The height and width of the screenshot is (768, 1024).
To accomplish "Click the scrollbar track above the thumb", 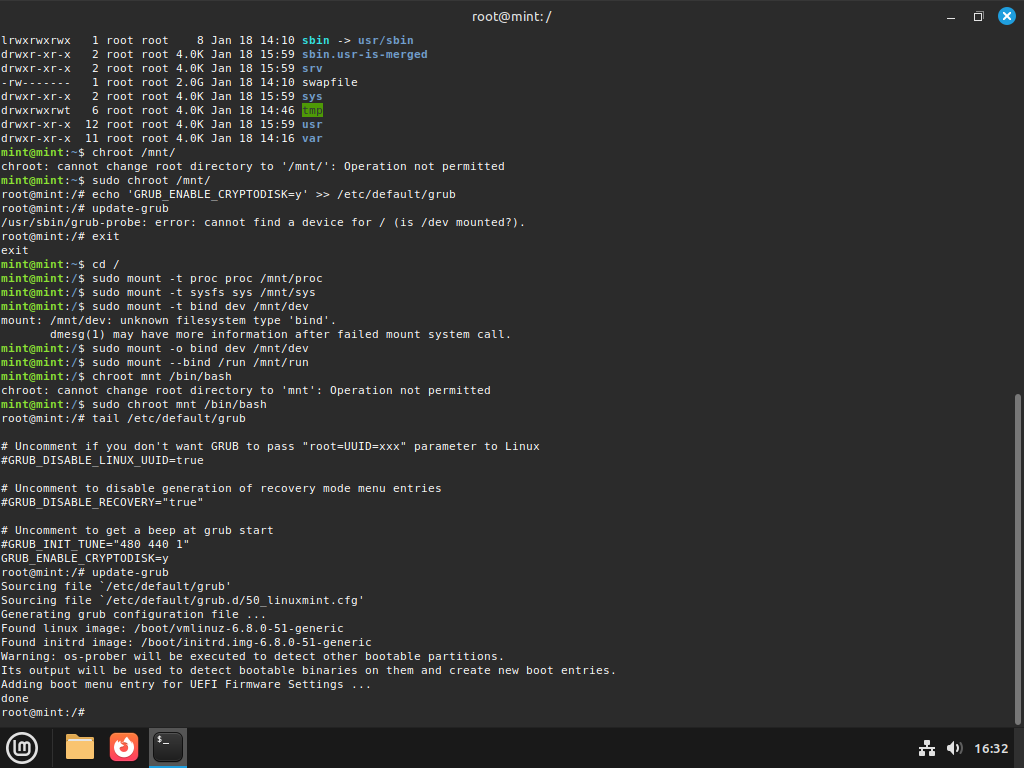I will coord(1018,200).
